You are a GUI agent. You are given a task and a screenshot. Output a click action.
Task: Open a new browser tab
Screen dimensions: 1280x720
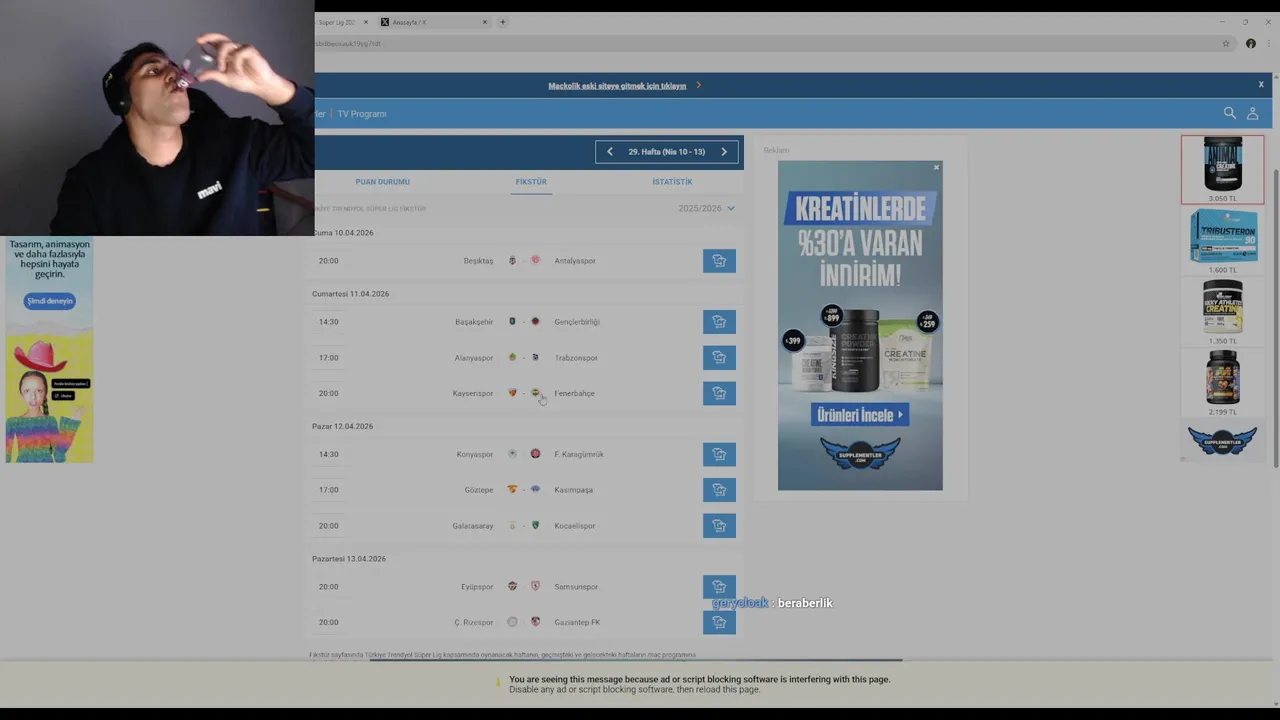coord(503,22)
